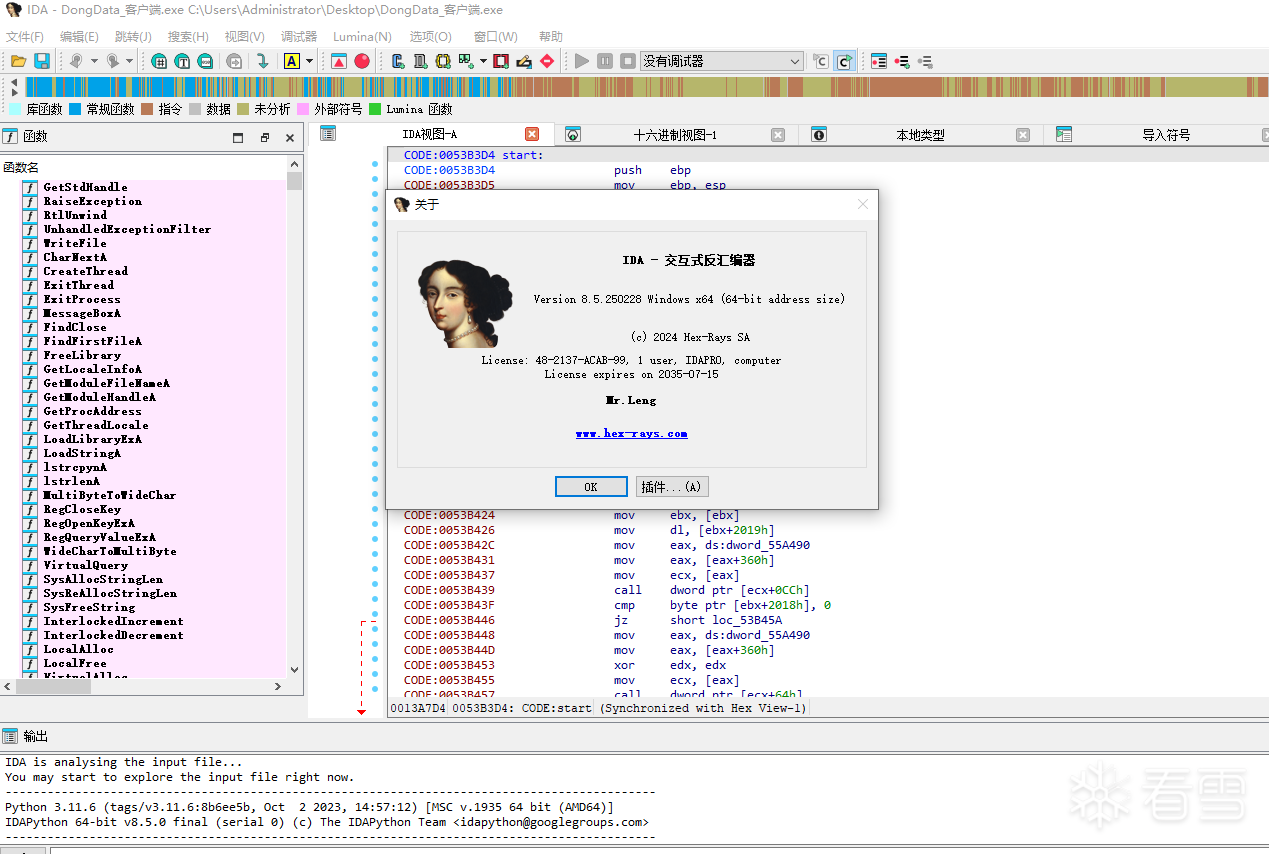Image resolution: width=1269 pixels, height=854 pixels.
Task: Close the 十六进制视图-1 tab
Action: [778, 135]
